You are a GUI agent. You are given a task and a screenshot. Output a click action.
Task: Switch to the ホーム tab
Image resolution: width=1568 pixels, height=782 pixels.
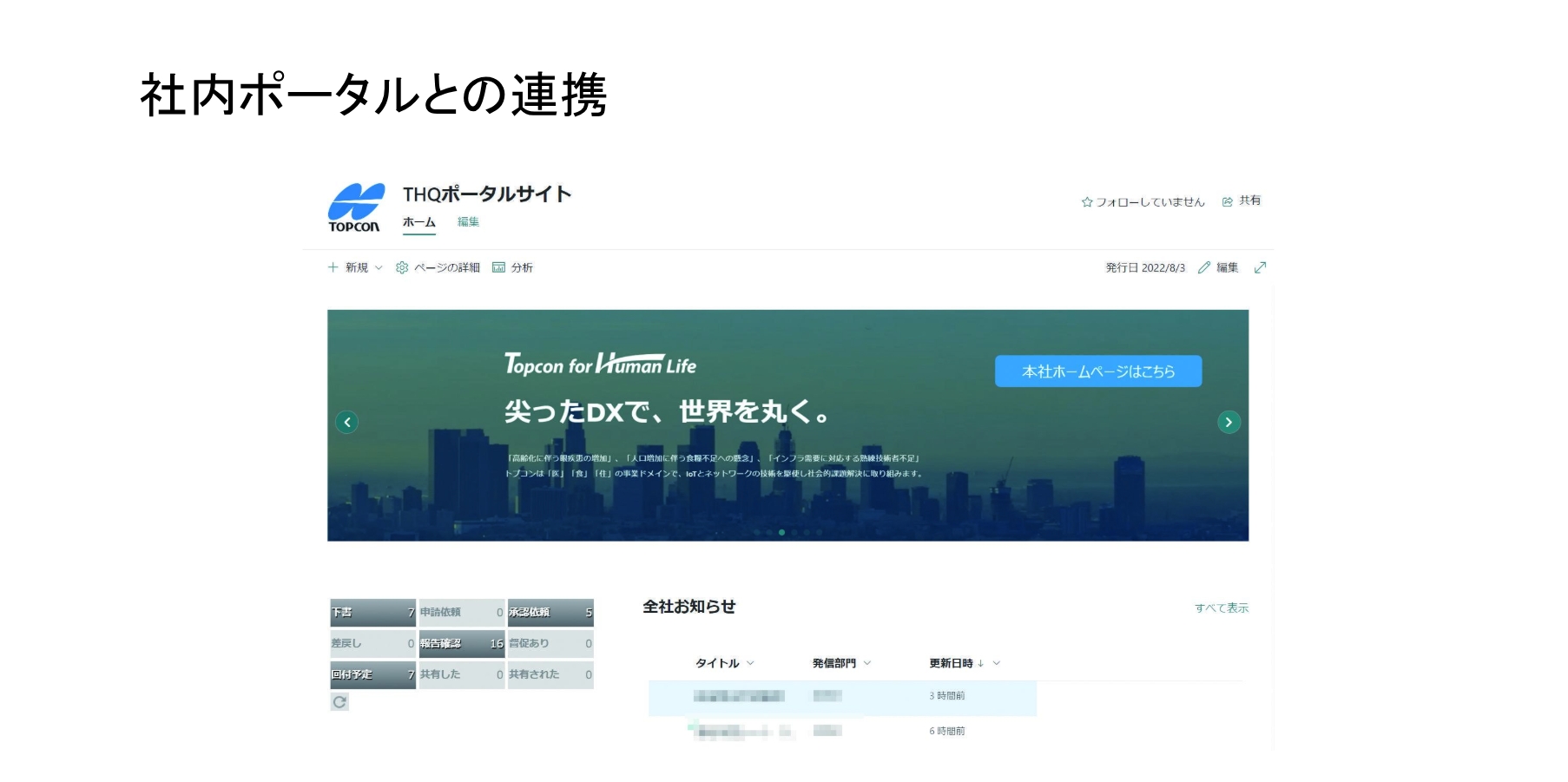point(419,222)
